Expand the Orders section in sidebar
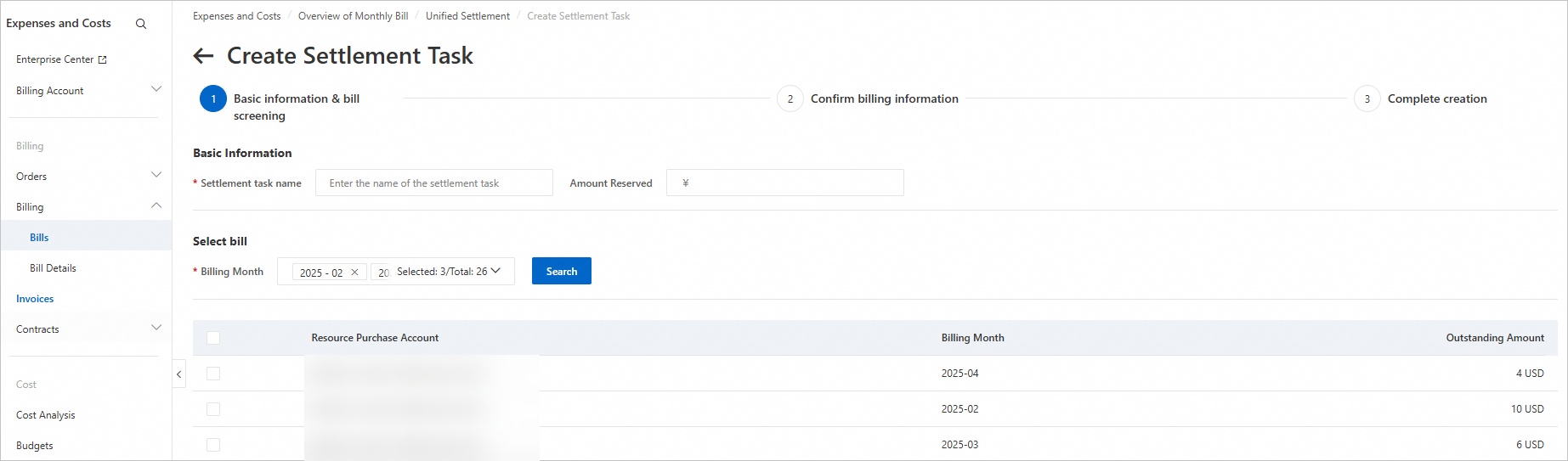 pos(156,175)
